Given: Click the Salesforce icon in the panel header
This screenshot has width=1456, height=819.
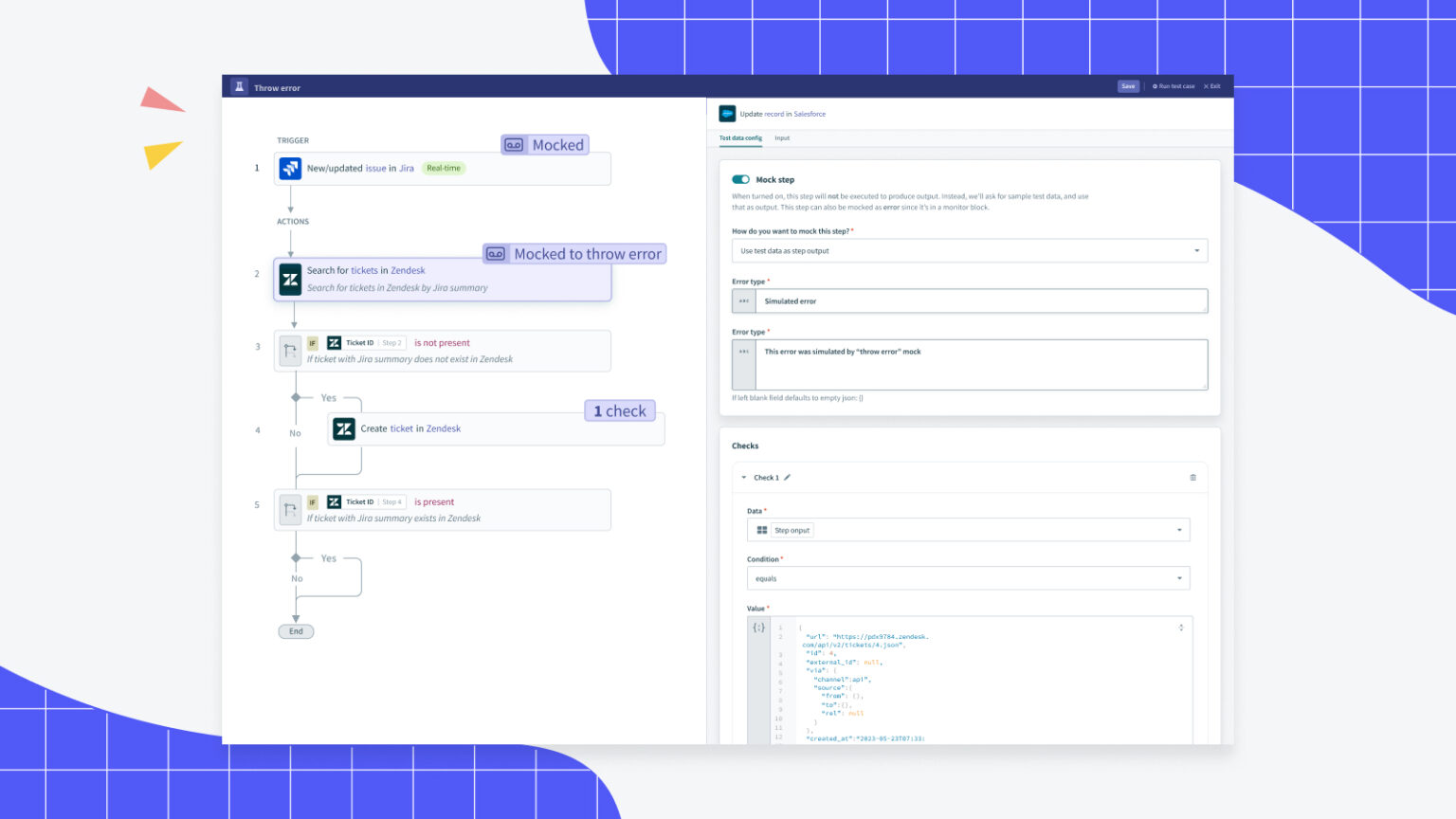Looking at the screenshot, I should point(727,113).
